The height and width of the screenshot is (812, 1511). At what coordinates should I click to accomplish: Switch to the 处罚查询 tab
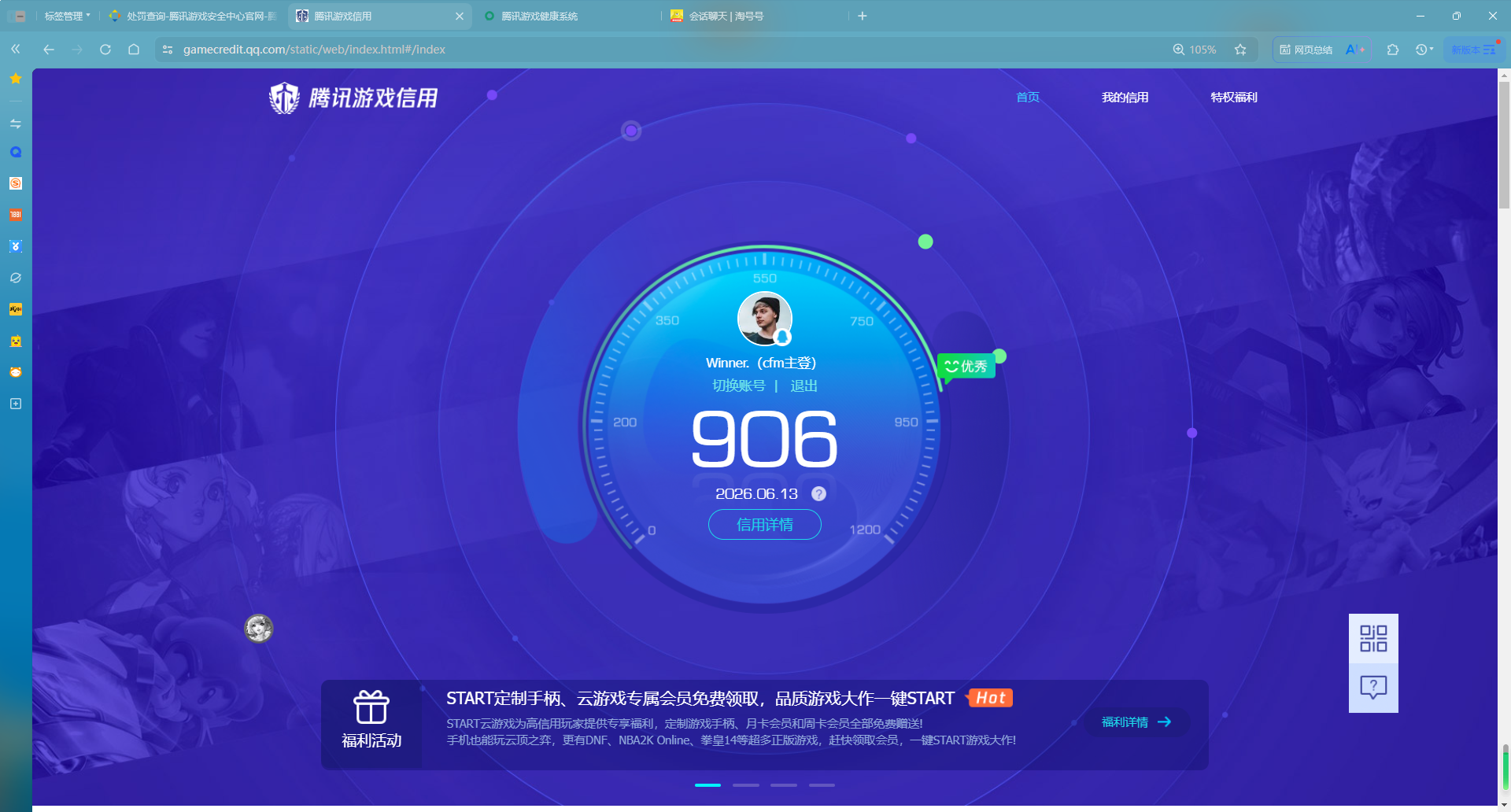pyautogui.click(x=193, y=16)
